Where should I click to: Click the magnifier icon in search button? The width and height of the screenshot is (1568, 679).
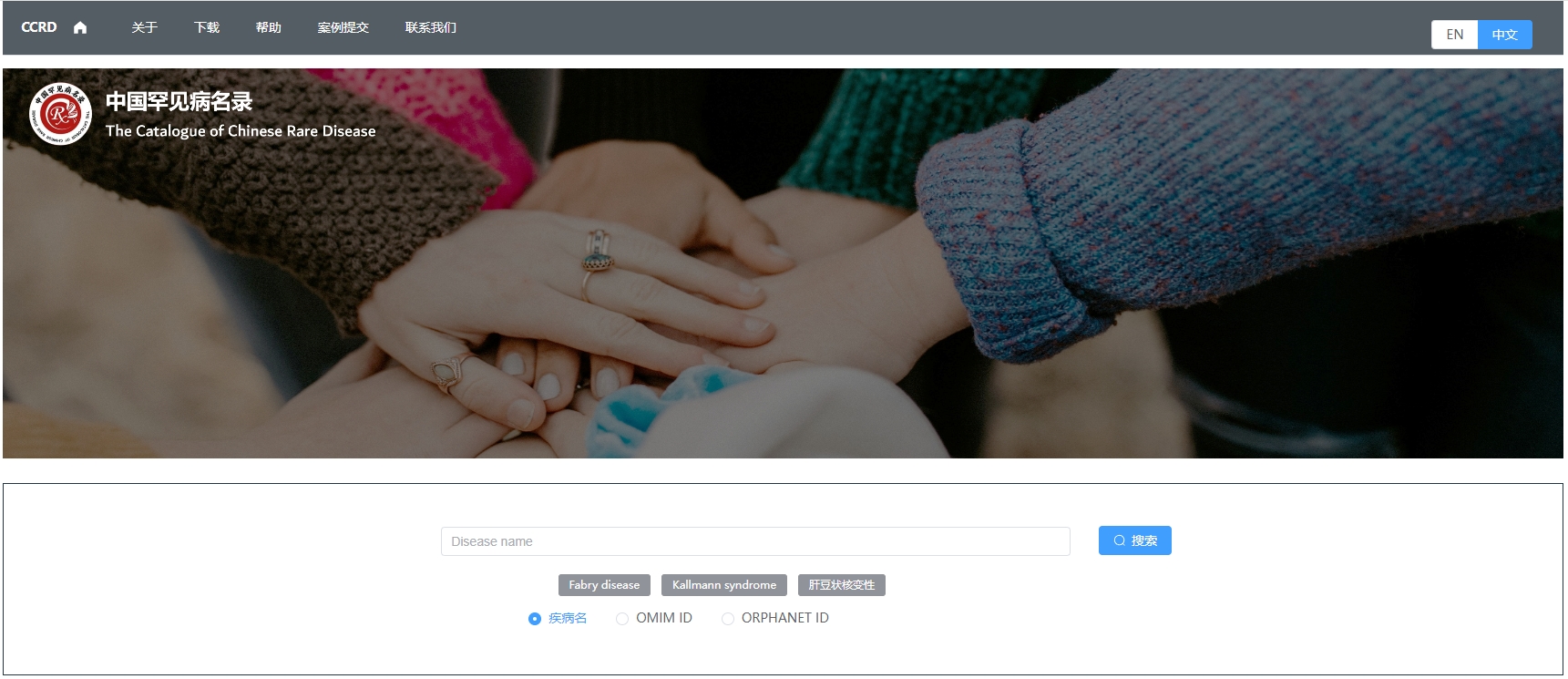[1120, 540]
